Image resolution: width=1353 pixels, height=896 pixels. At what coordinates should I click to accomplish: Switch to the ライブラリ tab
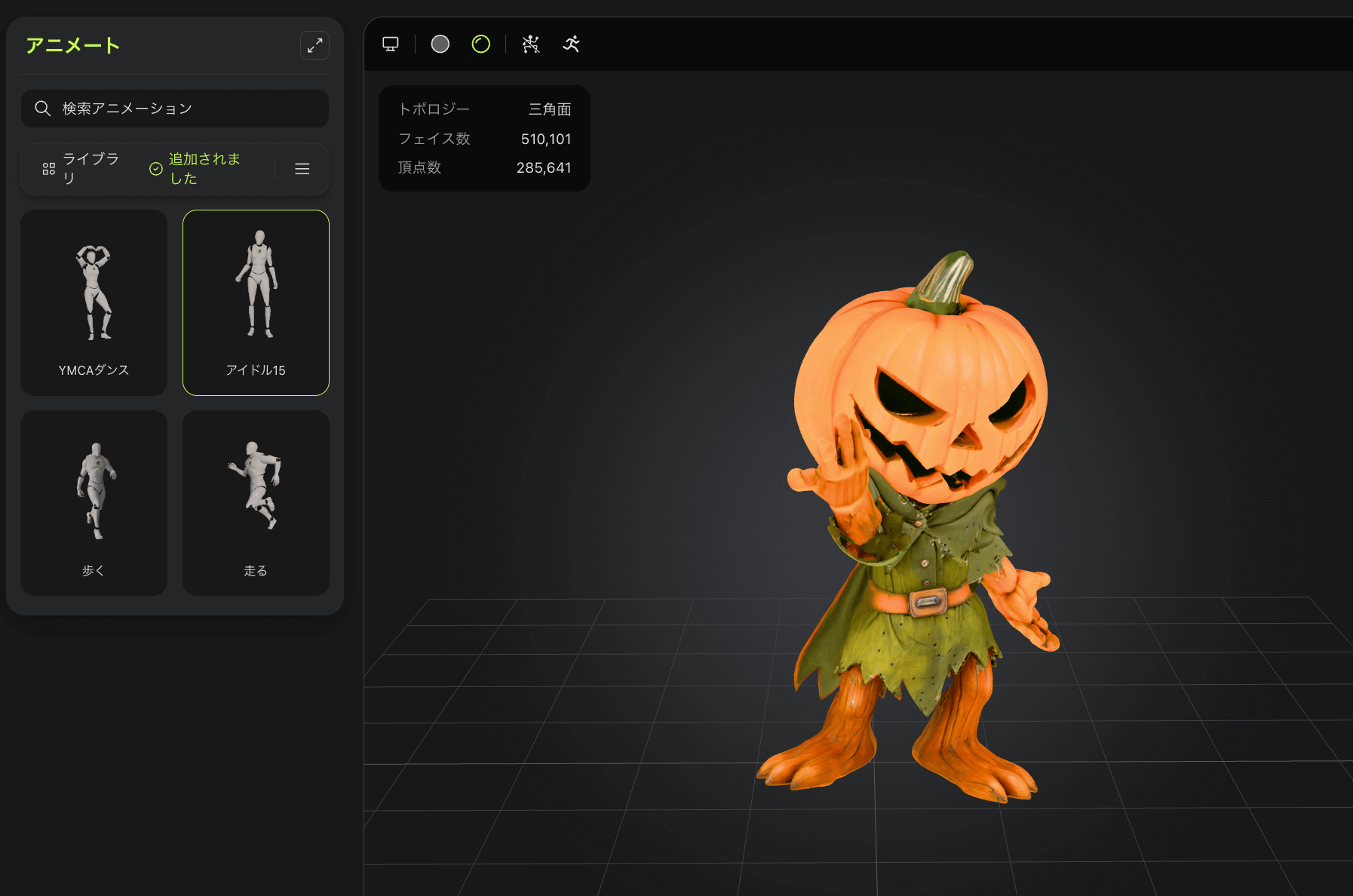81,169
